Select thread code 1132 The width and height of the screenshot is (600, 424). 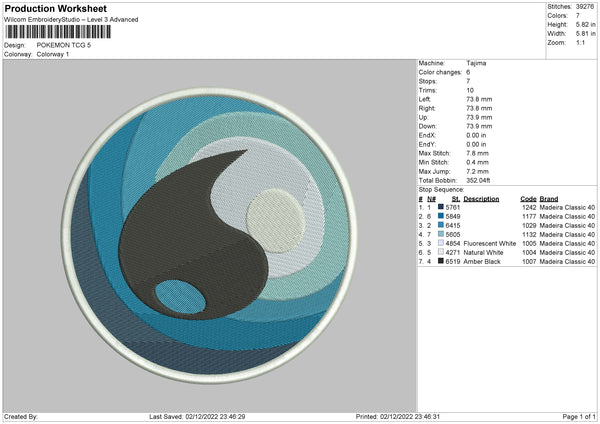pos(529,235)
